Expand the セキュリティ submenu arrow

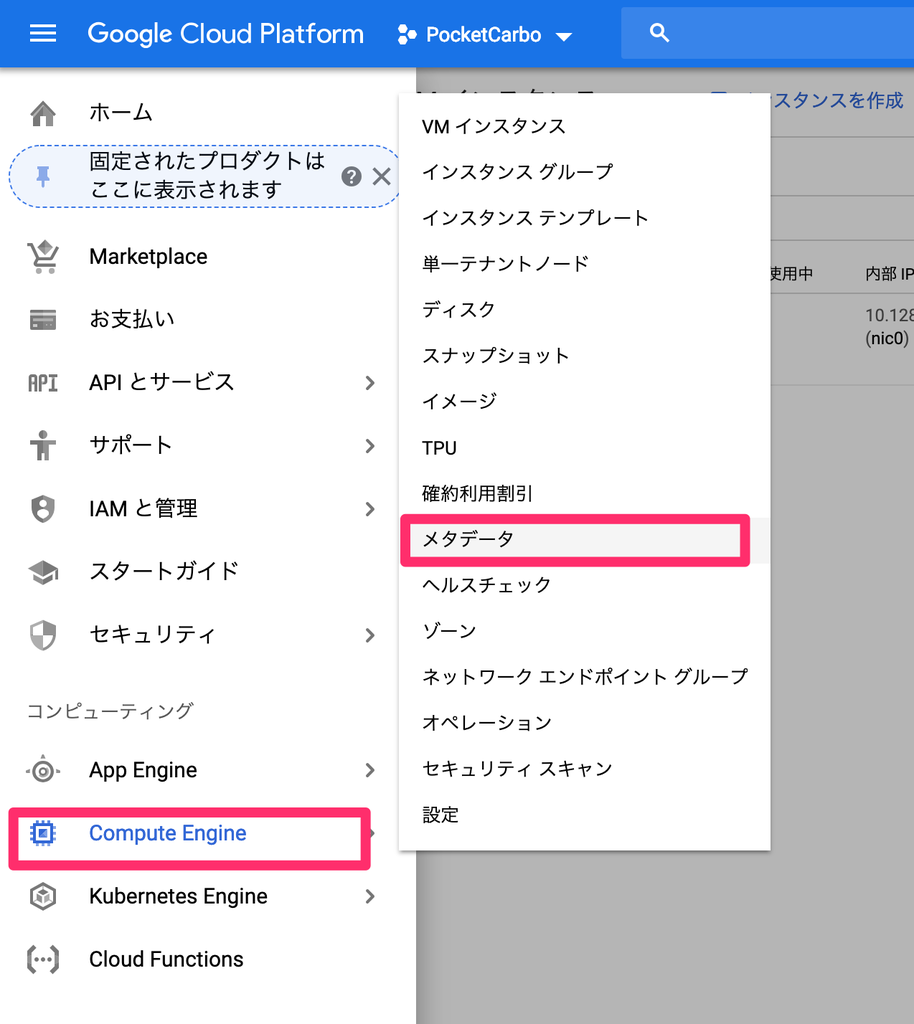[370, 635]
